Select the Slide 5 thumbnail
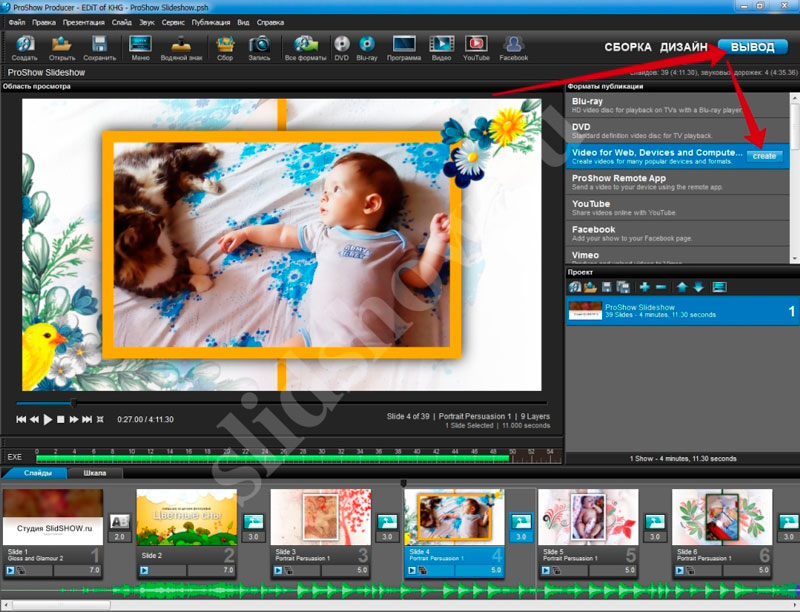 point(588,517)
